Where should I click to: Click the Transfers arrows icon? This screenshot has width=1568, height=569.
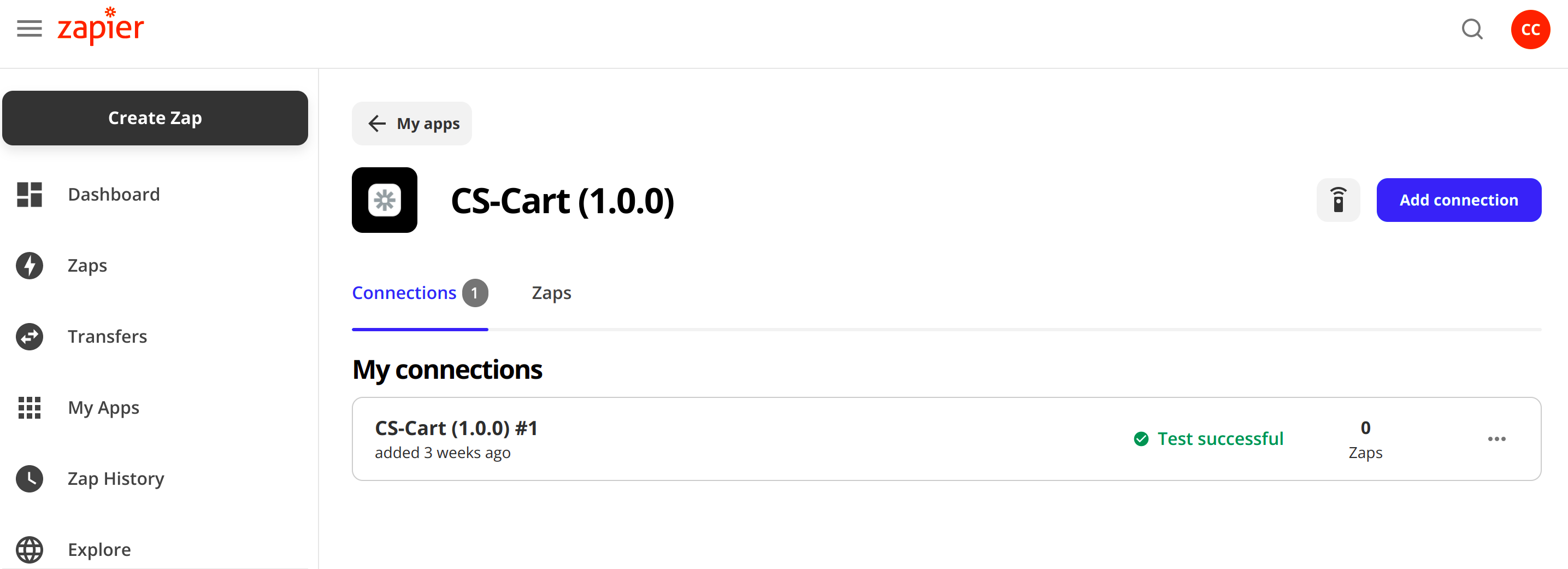coord(29,336)
